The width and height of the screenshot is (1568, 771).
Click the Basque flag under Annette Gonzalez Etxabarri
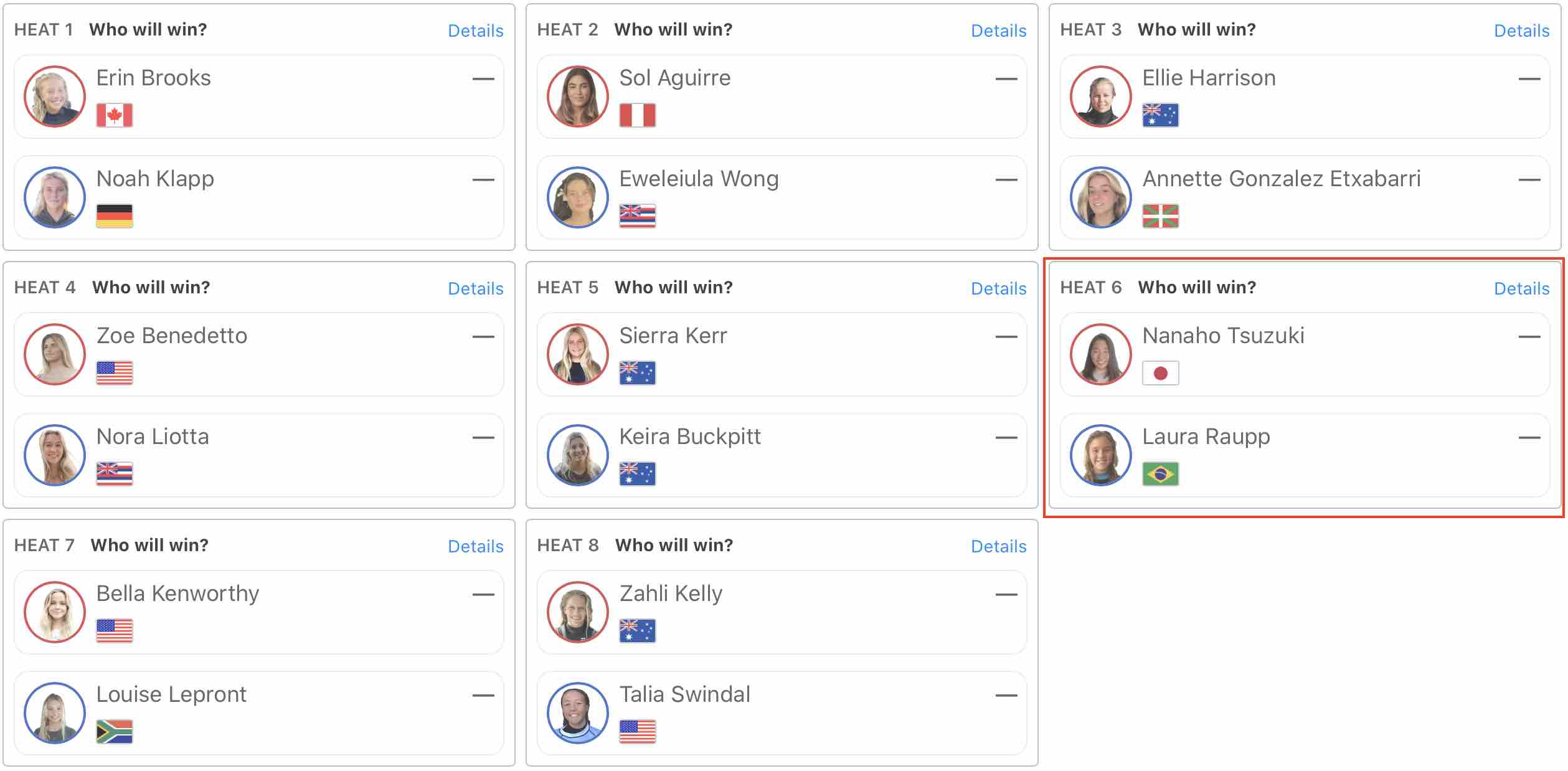[x=1160, y=216]
